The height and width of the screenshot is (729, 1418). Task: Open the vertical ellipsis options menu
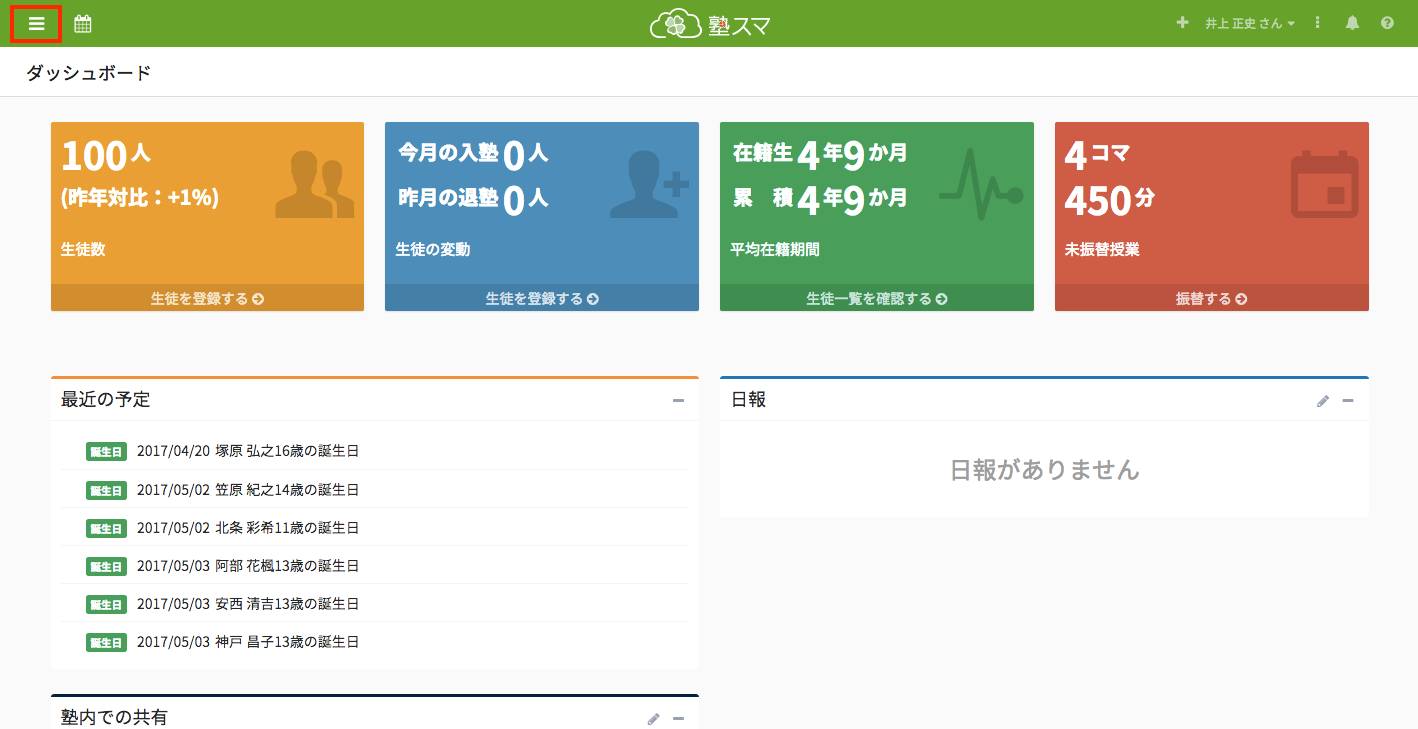coord(1318,23)
